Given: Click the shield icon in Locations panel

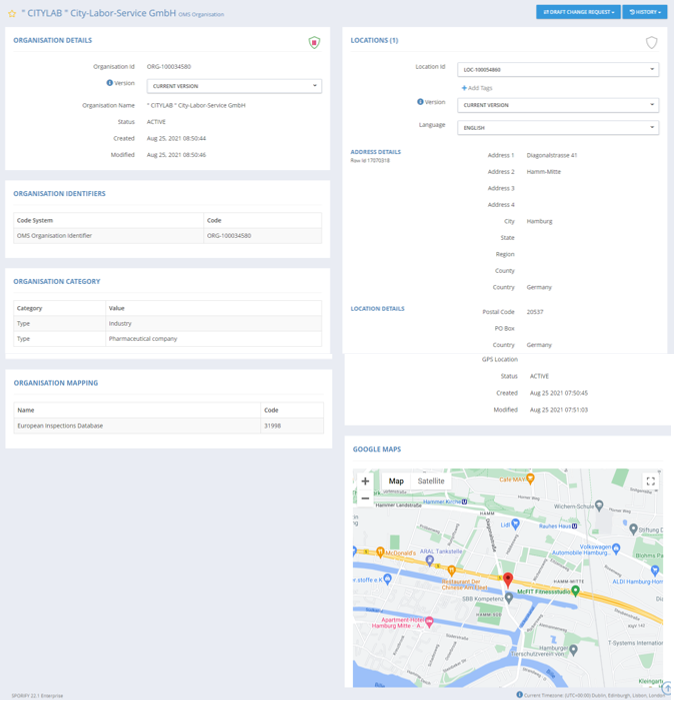Looking at the screenshot, I should (651, 43).
